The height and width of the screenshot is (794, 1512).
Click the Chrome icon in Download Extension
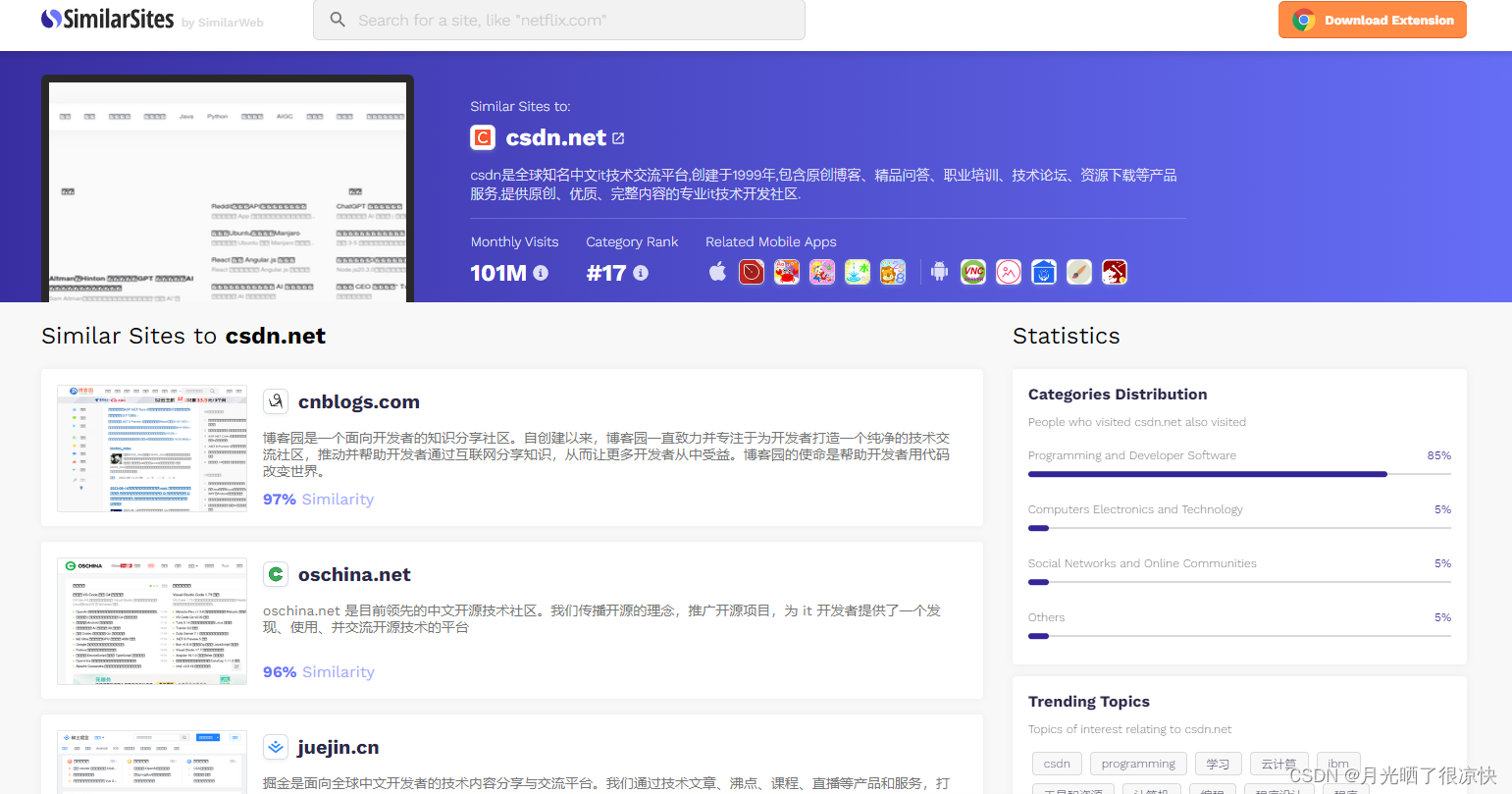(x=1304, y=20)
